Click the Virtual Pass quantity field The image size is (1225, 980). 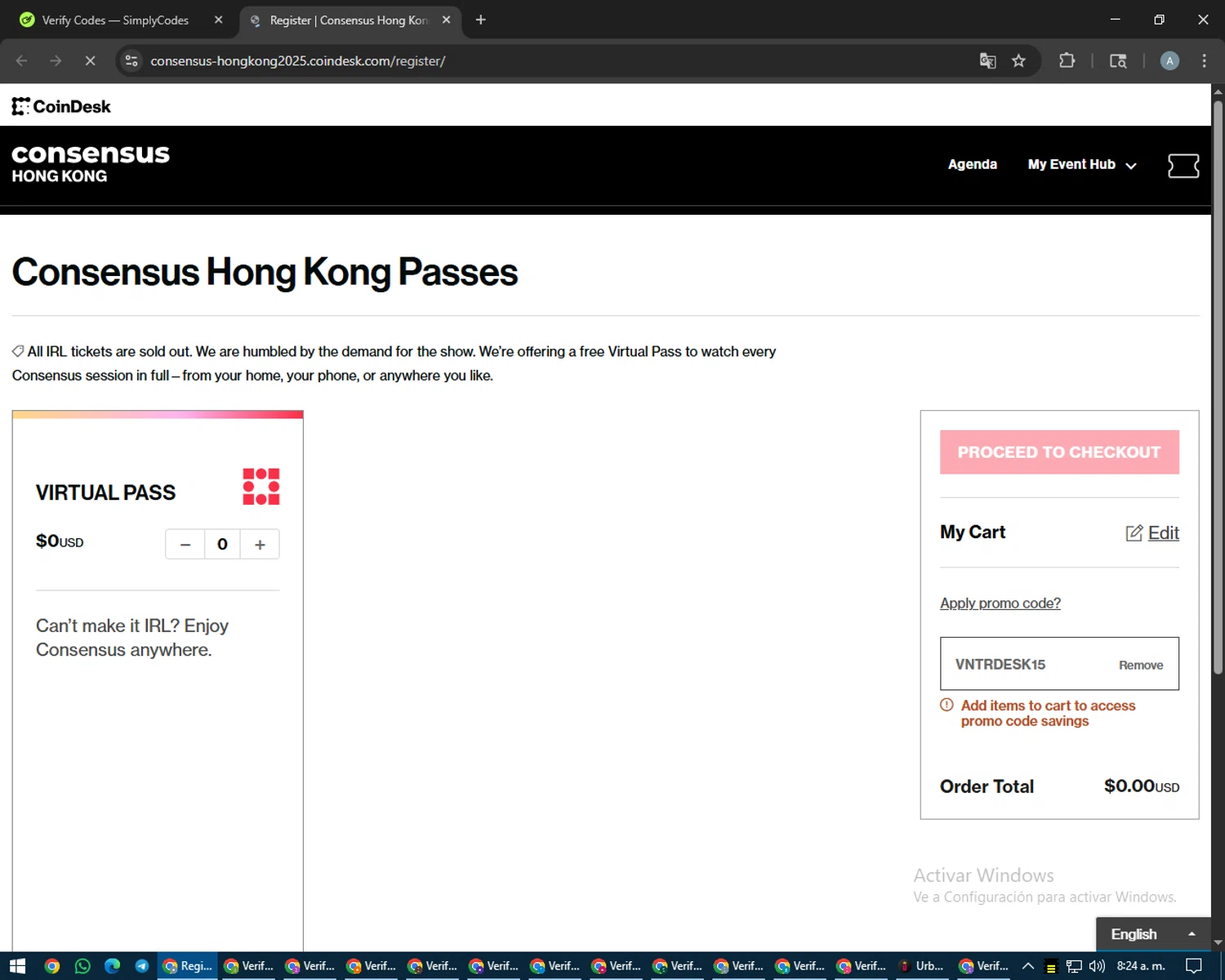222,545
